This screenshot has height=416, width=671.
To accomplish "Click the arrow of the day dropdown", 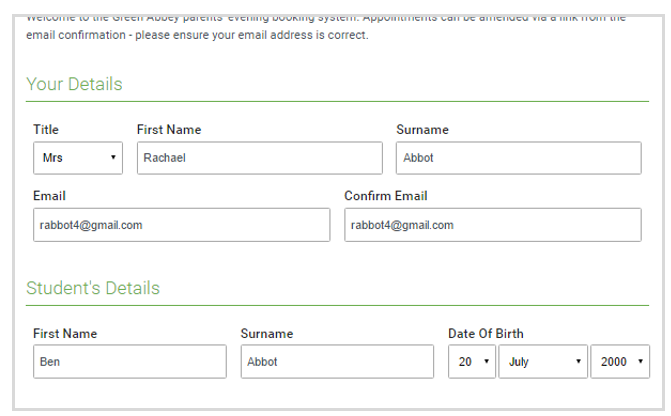I will (486, 361).
